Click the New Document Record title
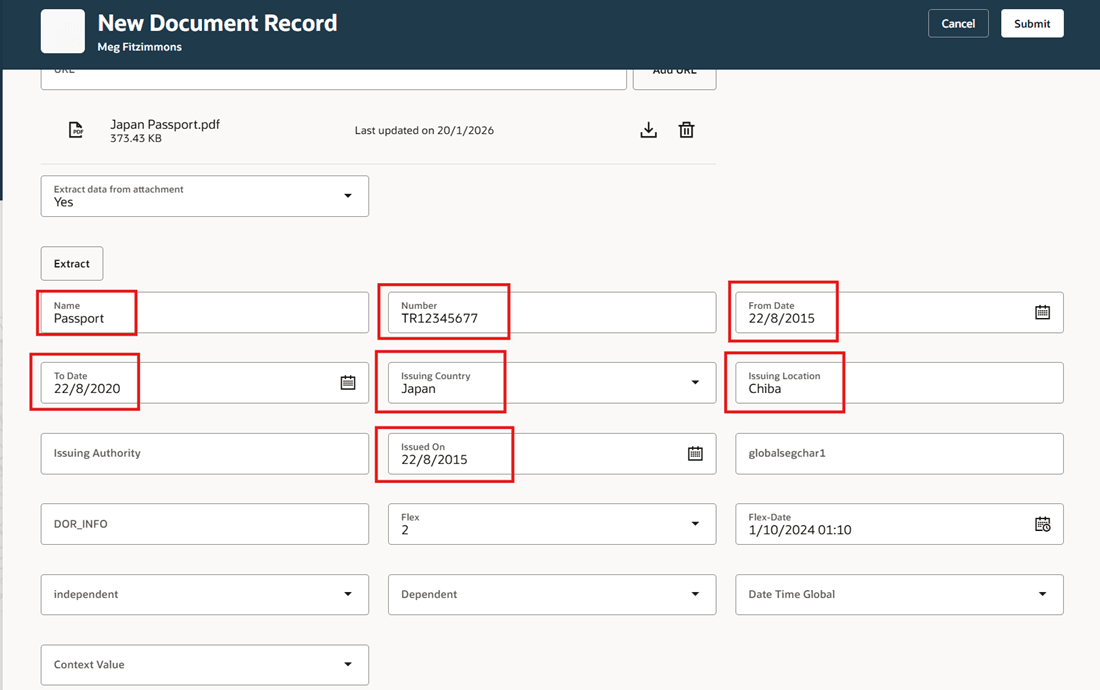The width and height of the screenshot is (1100, 690). (x=217, y=23)
